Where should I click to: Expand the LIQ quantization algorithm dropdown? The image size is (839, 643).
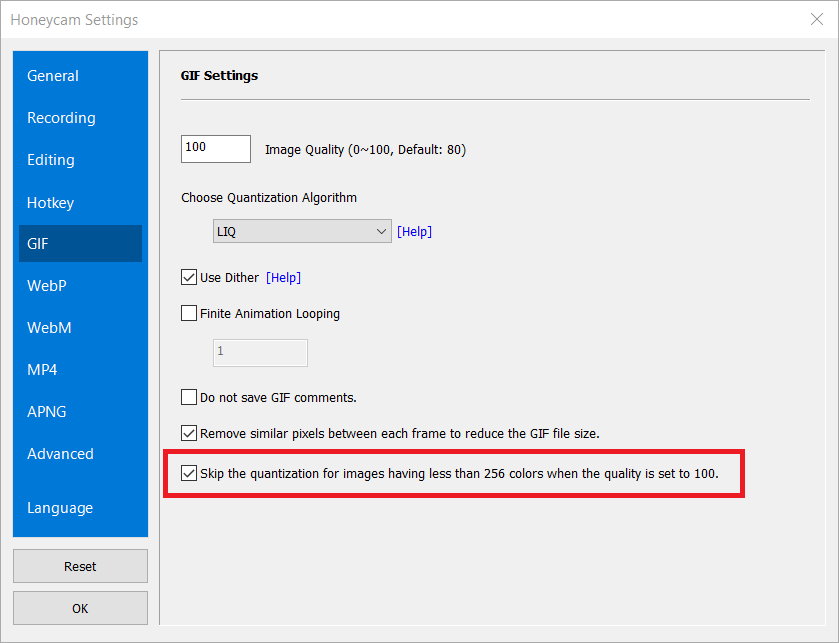302,232
